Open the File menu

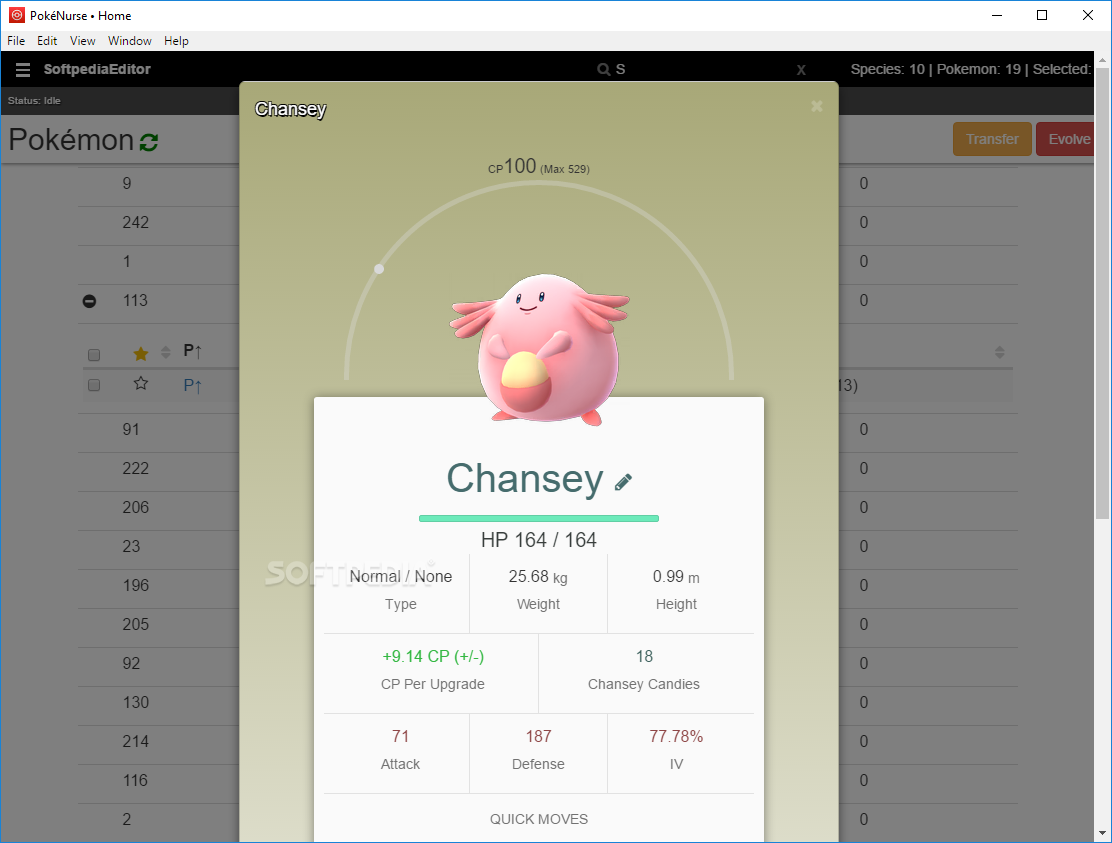click(x=16, y=41)
